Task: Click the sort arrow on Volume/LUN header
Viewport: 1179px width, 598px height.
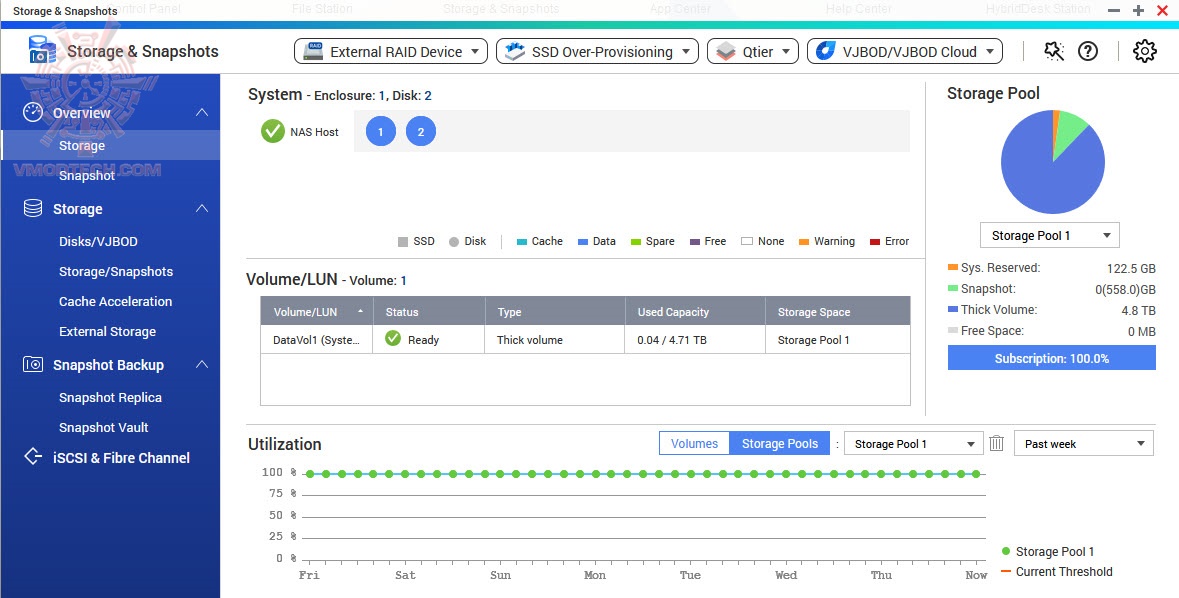Action: coord(360,311)
